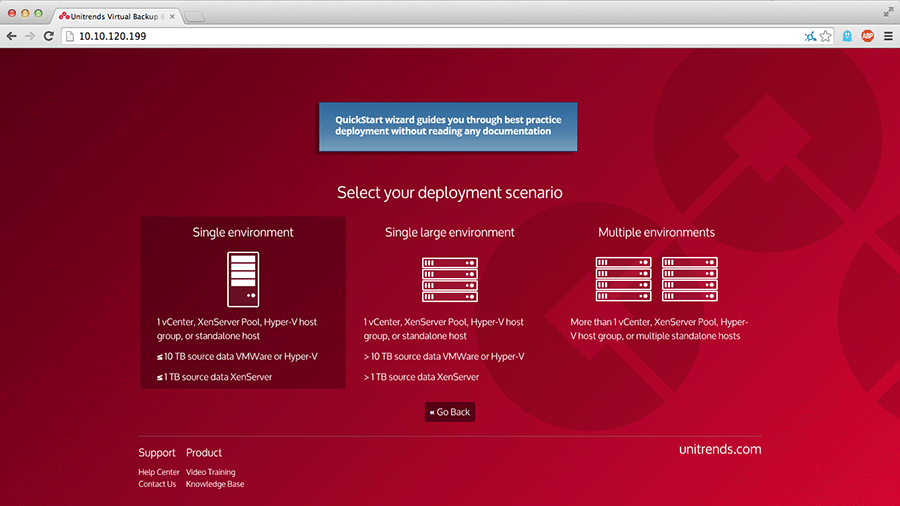Screen dimensions: 900x506
Task: Open the Adblock Plus extension icon
Action: coord(867,36)
